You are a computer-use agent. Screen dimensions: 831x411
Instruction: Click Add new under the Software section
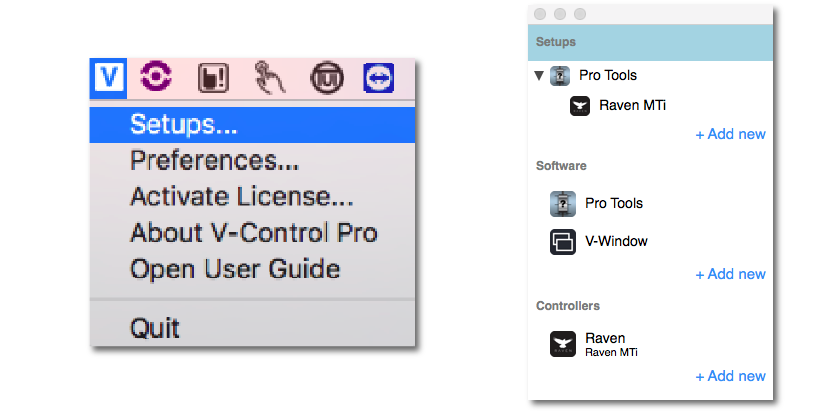click(x=730, y=274)
